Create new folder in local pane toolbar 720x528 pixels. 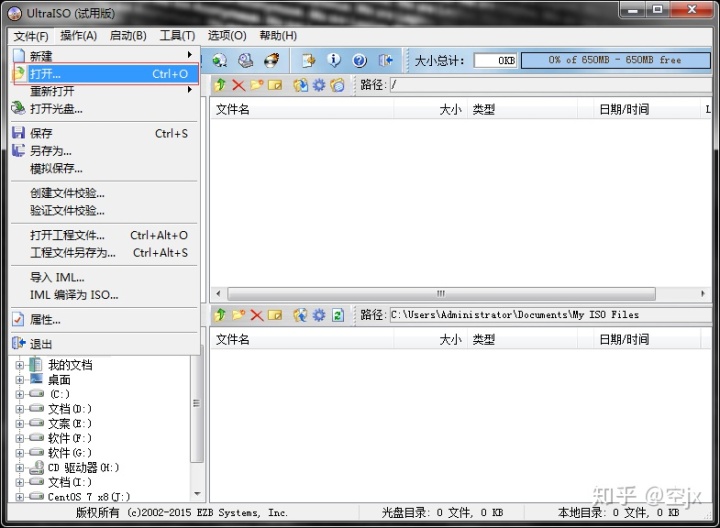tap(238, 315)
